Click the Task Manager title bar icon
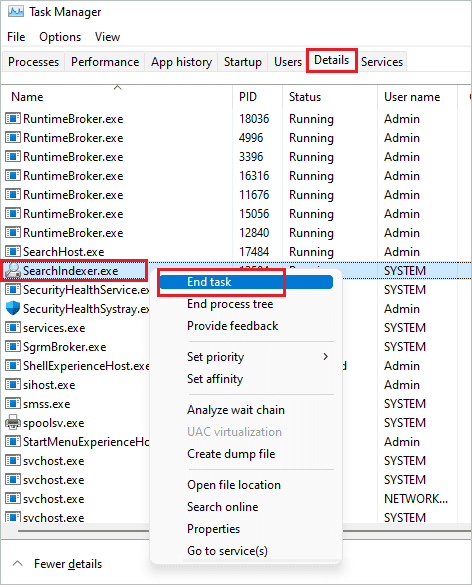Viewport: 472px width, 585px height. 15,12
